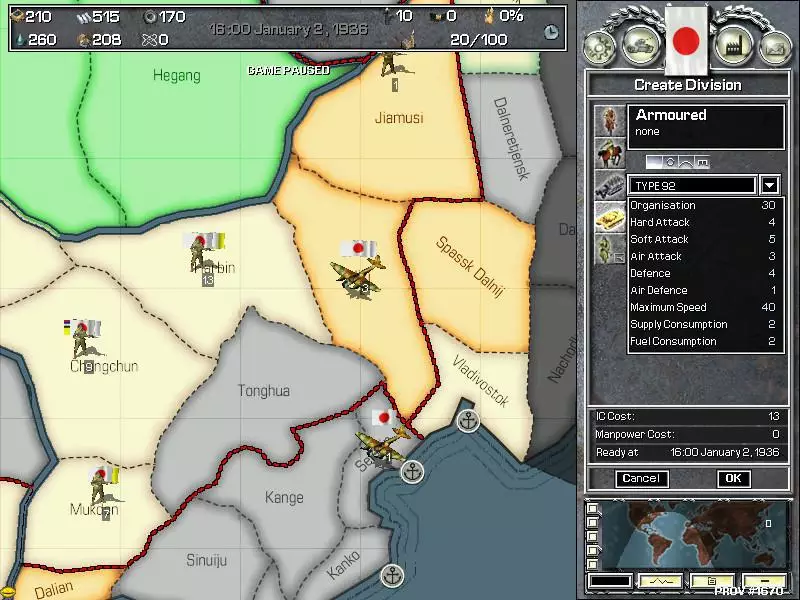Viewport: 800px width, 600px height.
Task: Select the Infantry unit type icon
Action: coord(608,122)
